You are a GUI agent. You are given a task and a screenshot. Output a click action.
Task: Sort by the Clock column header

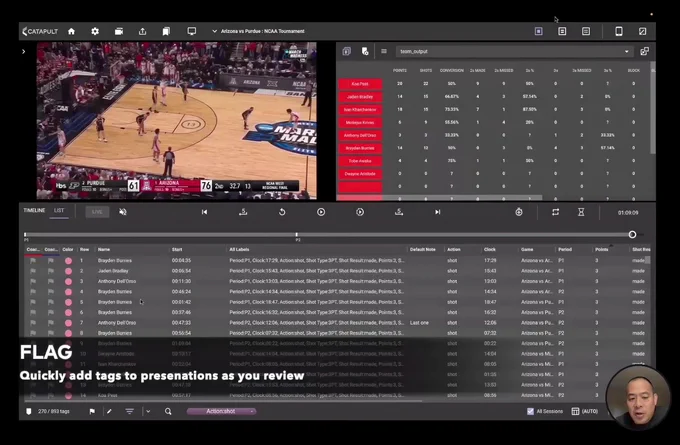pos(490,249)
